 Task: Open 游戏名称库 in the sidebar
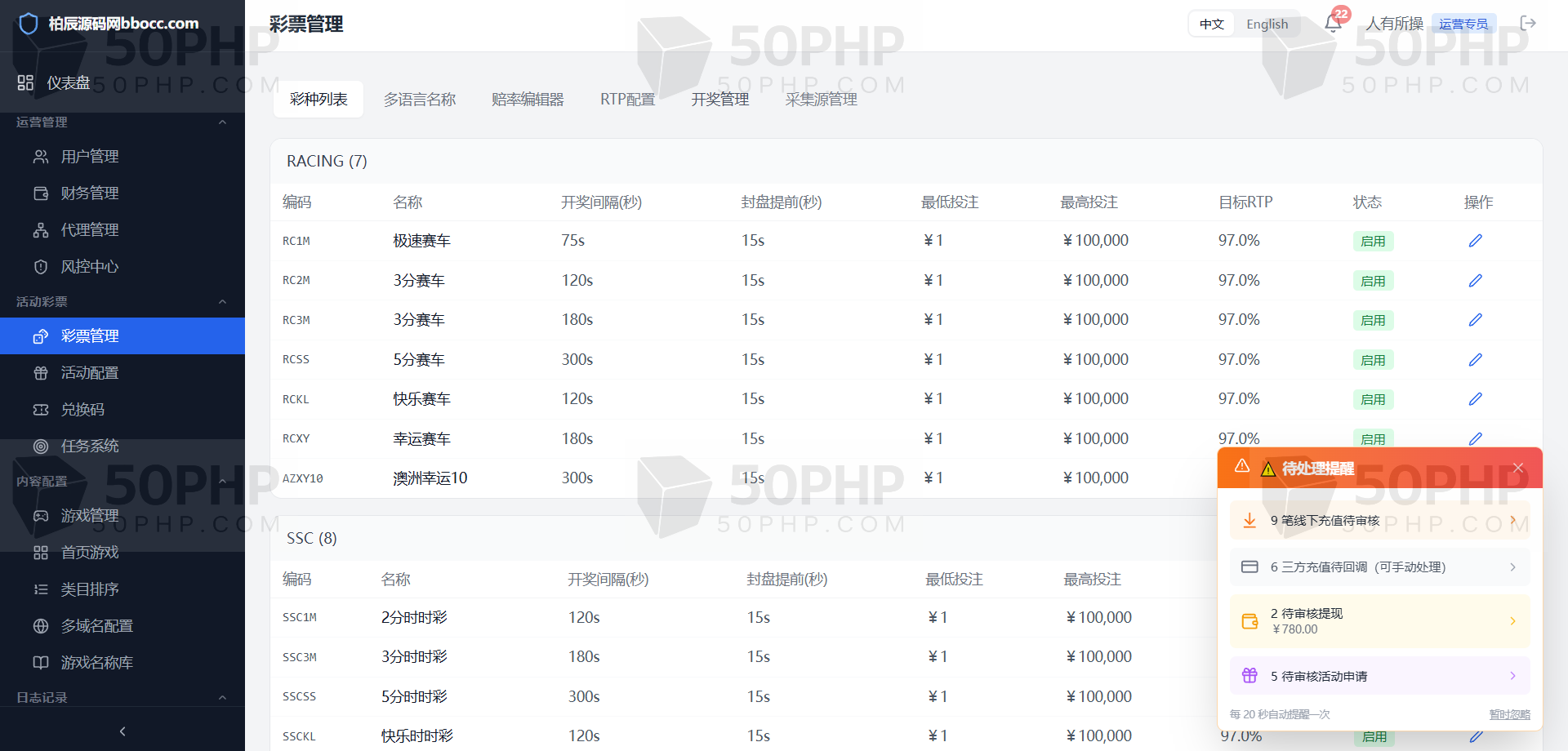tap(122, 662)
